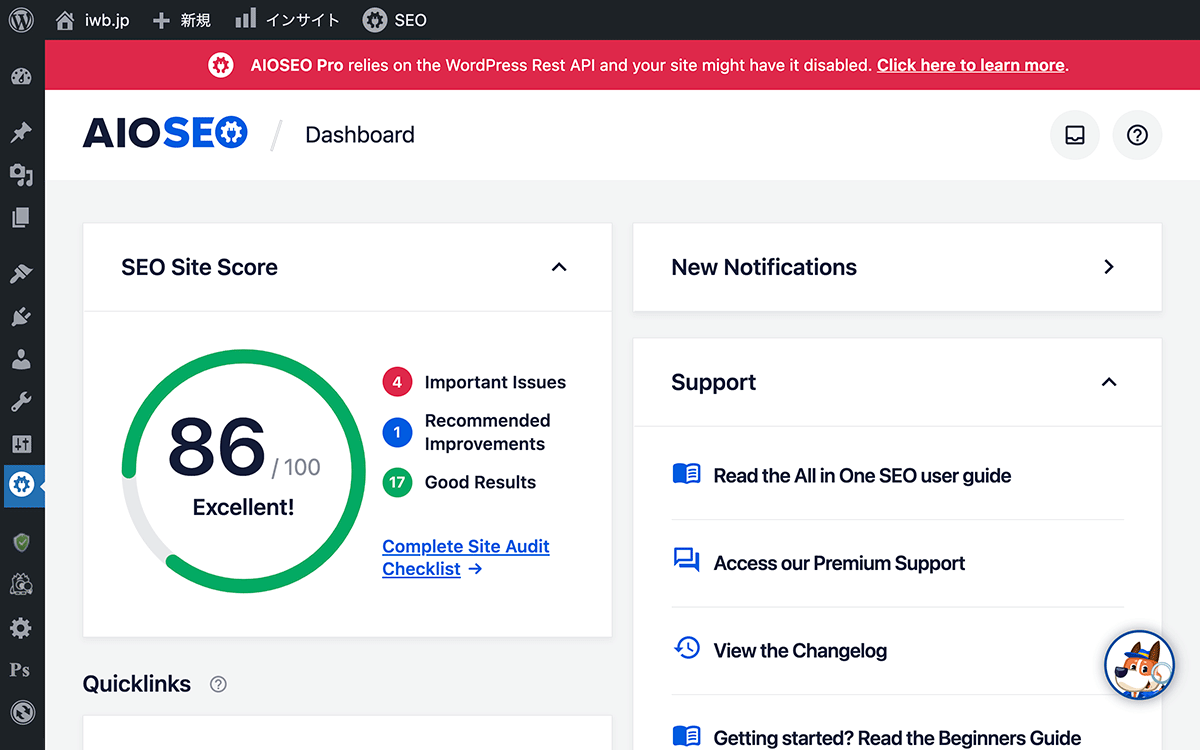Click the fox mascot chat bubble
This screenshot has width=1200, height=750.
click(x=1139, y=665)
